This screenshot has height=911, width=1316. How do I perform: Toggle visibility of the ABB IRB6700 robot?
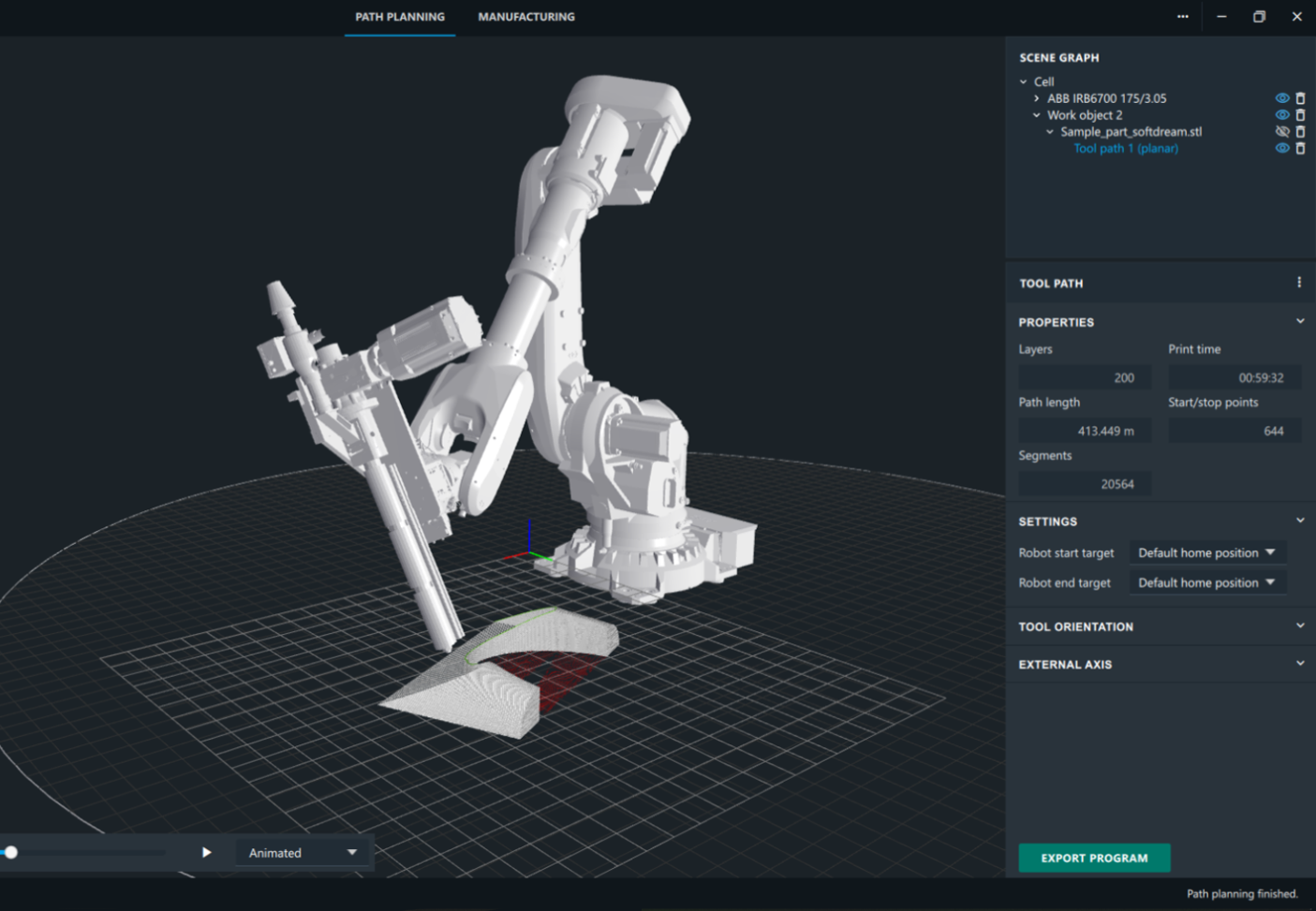coord(1281,97)
